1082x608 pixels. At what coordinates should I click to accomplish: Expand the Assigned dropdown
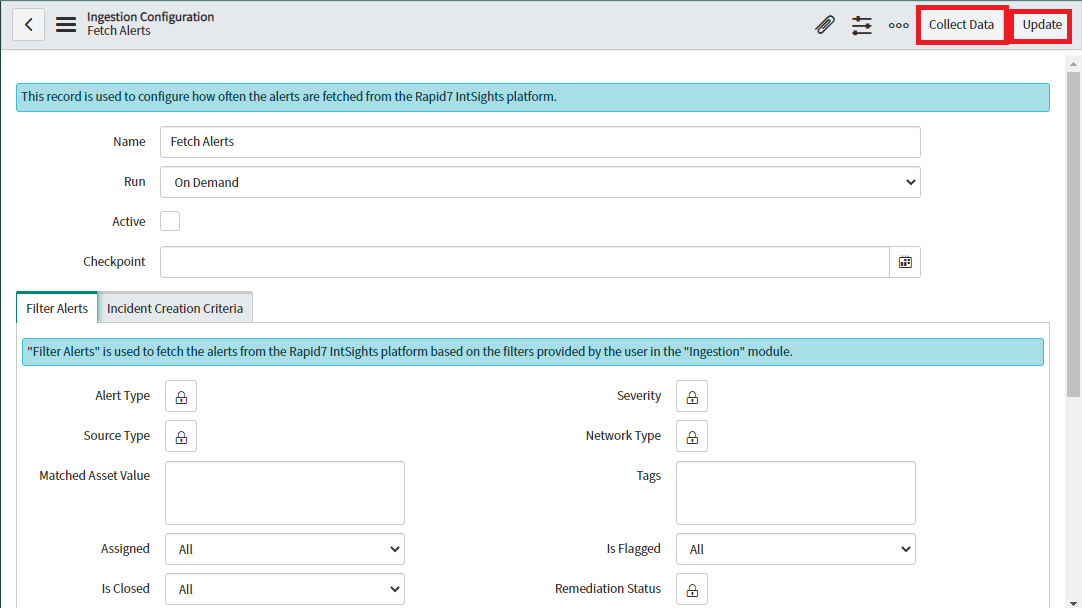click(285, 549)
